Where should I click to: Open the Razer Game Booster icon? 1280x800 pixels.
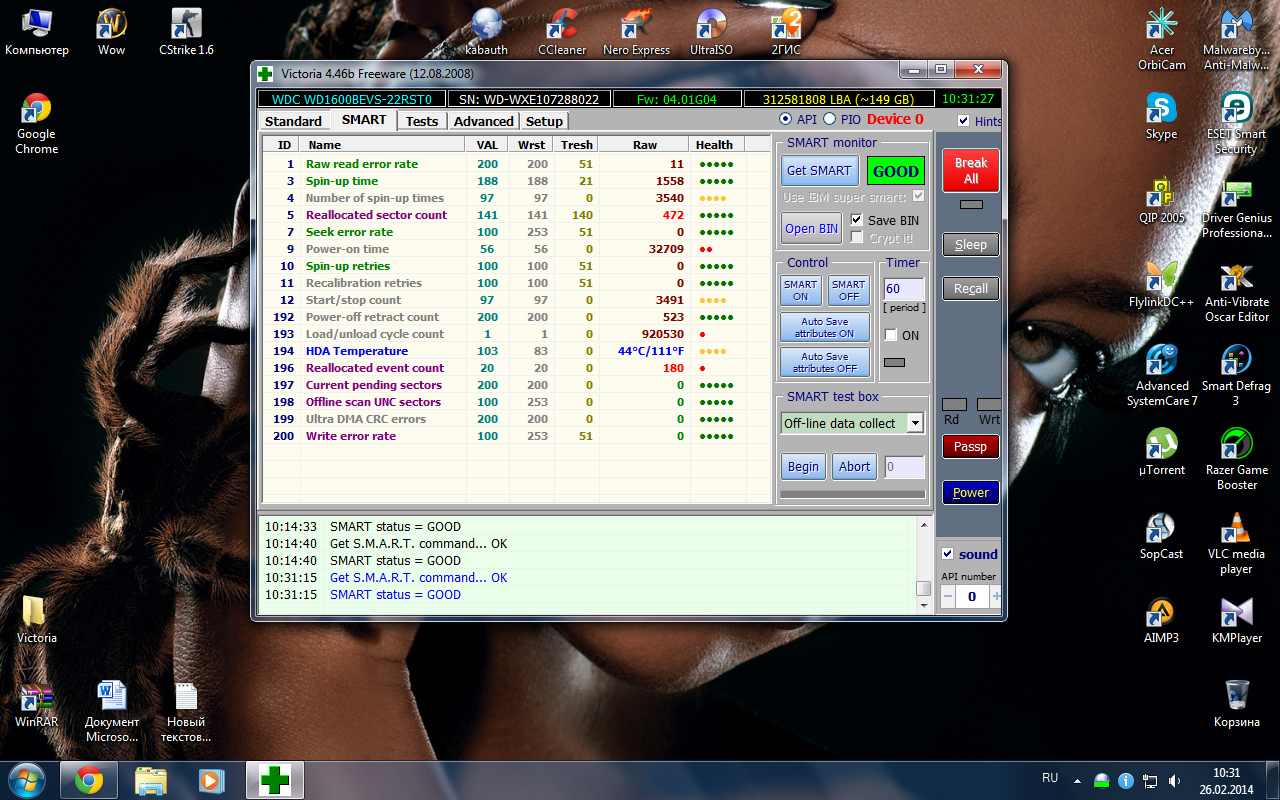click(x=1236, y=460)
